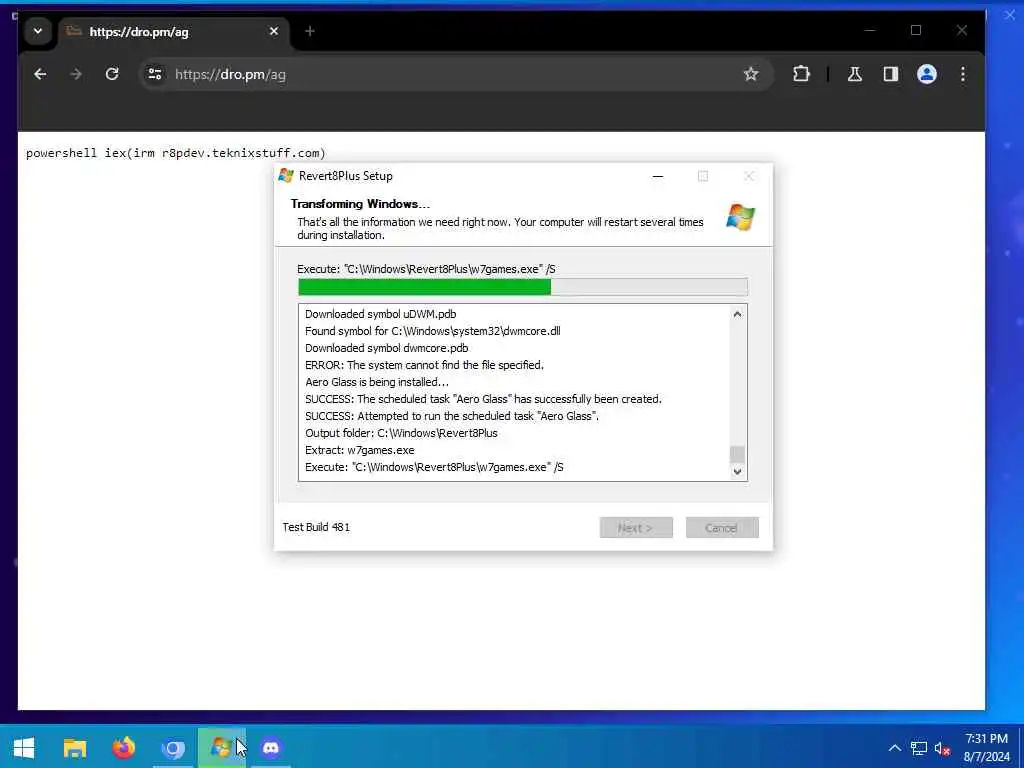1024x768 pixels.
Task: Select the https://dro.pm/ag tab
Action: pyautogui.click(x=174, y=32)
